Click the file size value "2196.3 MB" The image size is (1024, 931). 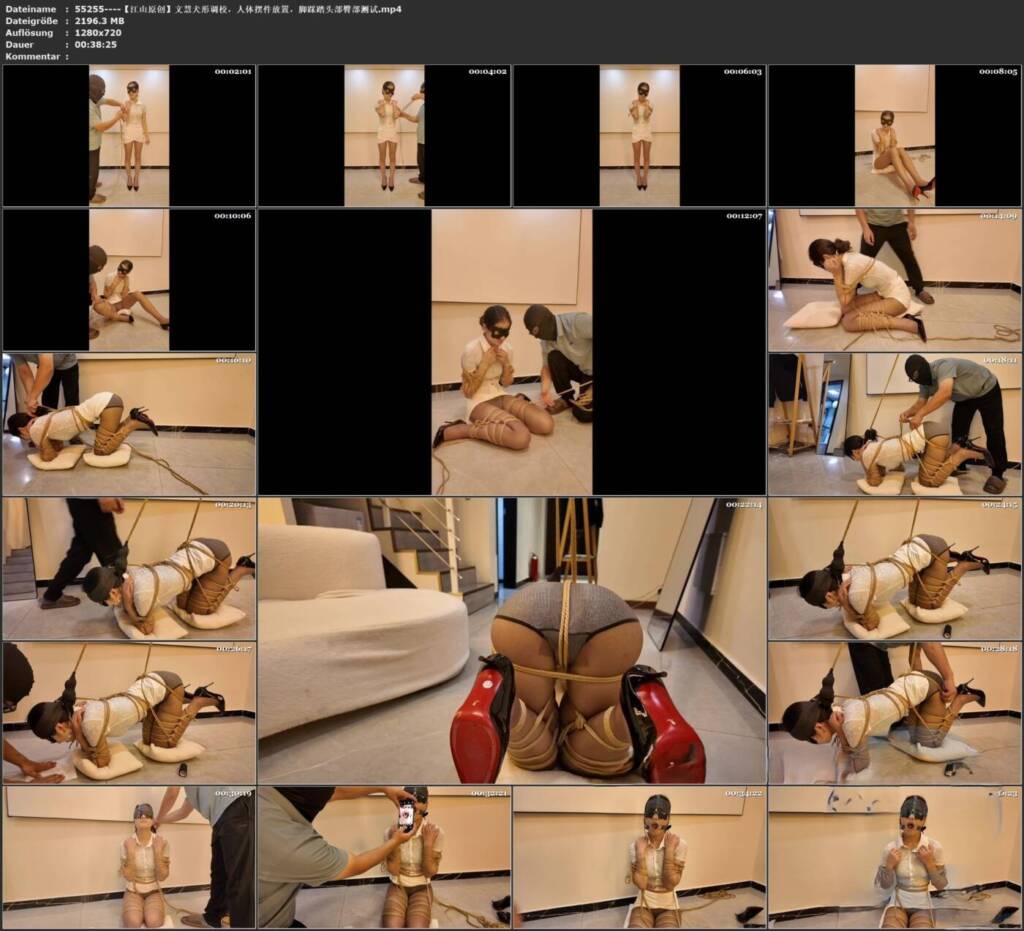[x=99, y=21]
